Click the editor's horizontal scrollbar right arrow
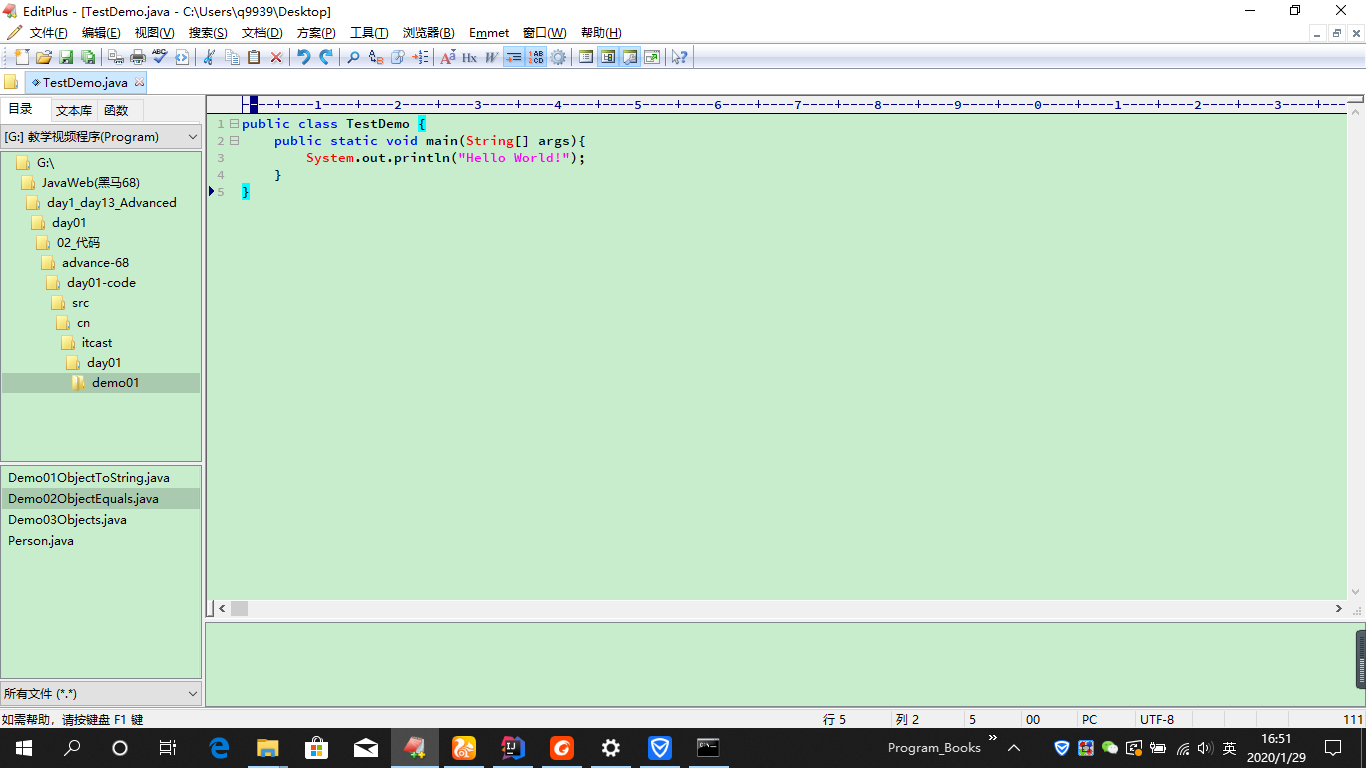 tap(1339, 608)
